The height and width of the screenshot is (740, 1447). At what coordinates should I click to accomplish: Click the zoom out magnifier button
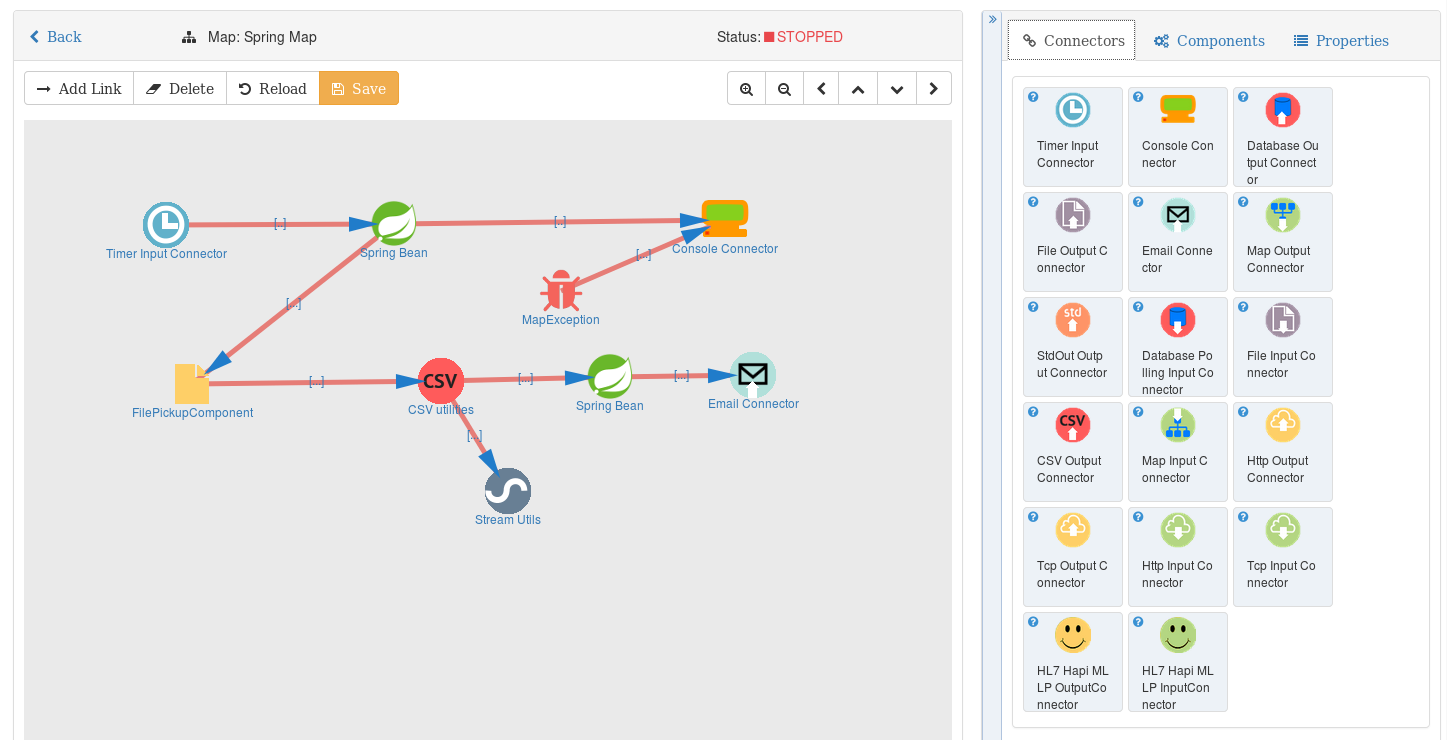(784, 89)
